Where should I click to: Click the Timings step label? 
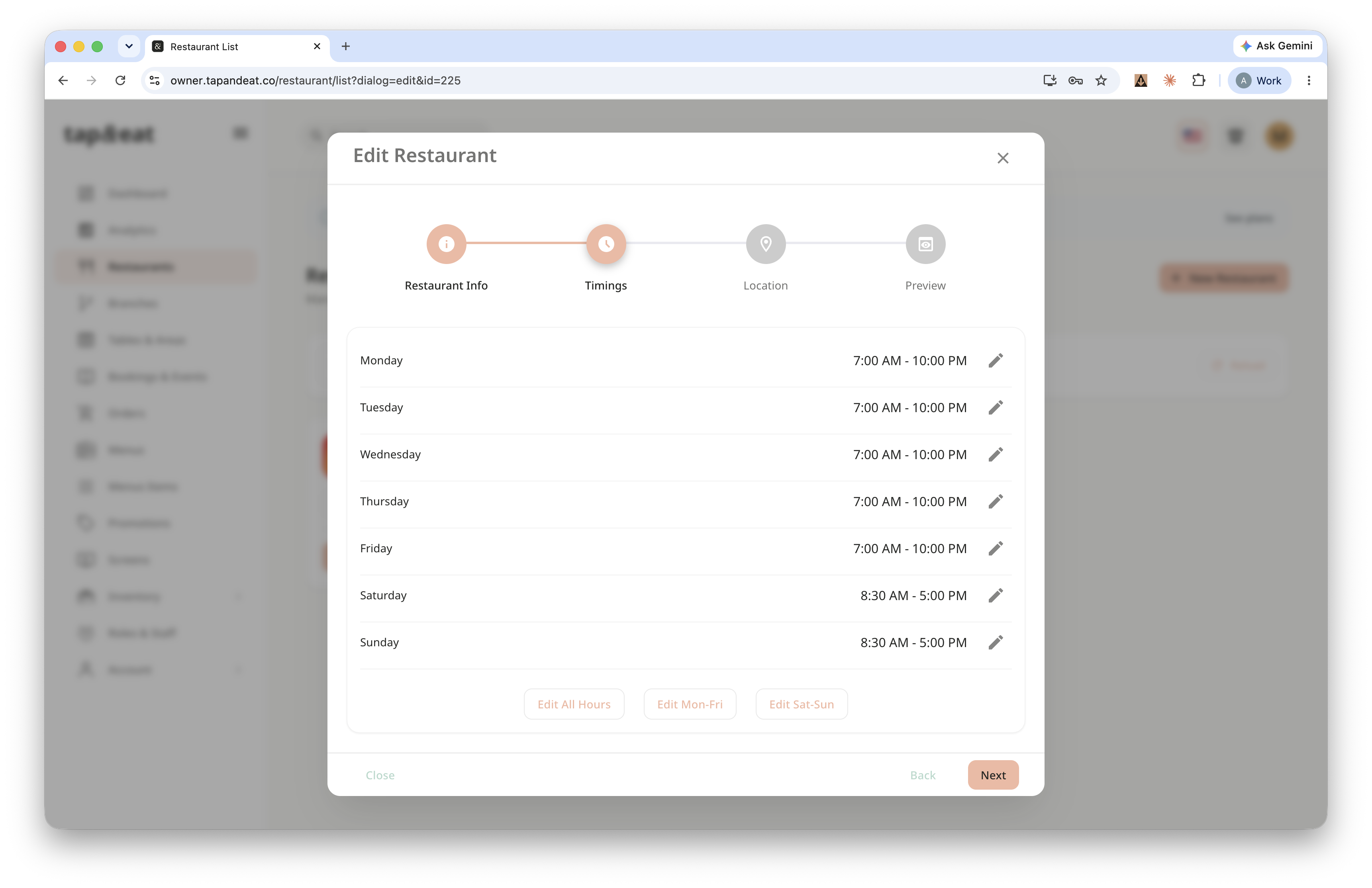(x=605, y=286)
